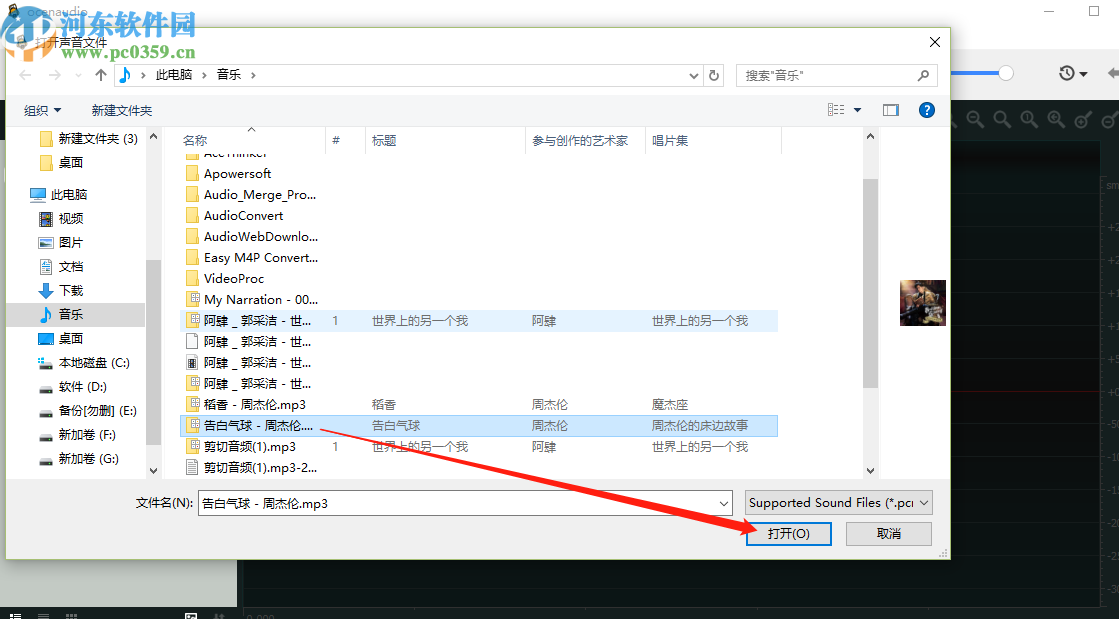This screenshot has width=1119, height=619.
Task: Open the view options dropdown arrow
Action: coord(857,110)
